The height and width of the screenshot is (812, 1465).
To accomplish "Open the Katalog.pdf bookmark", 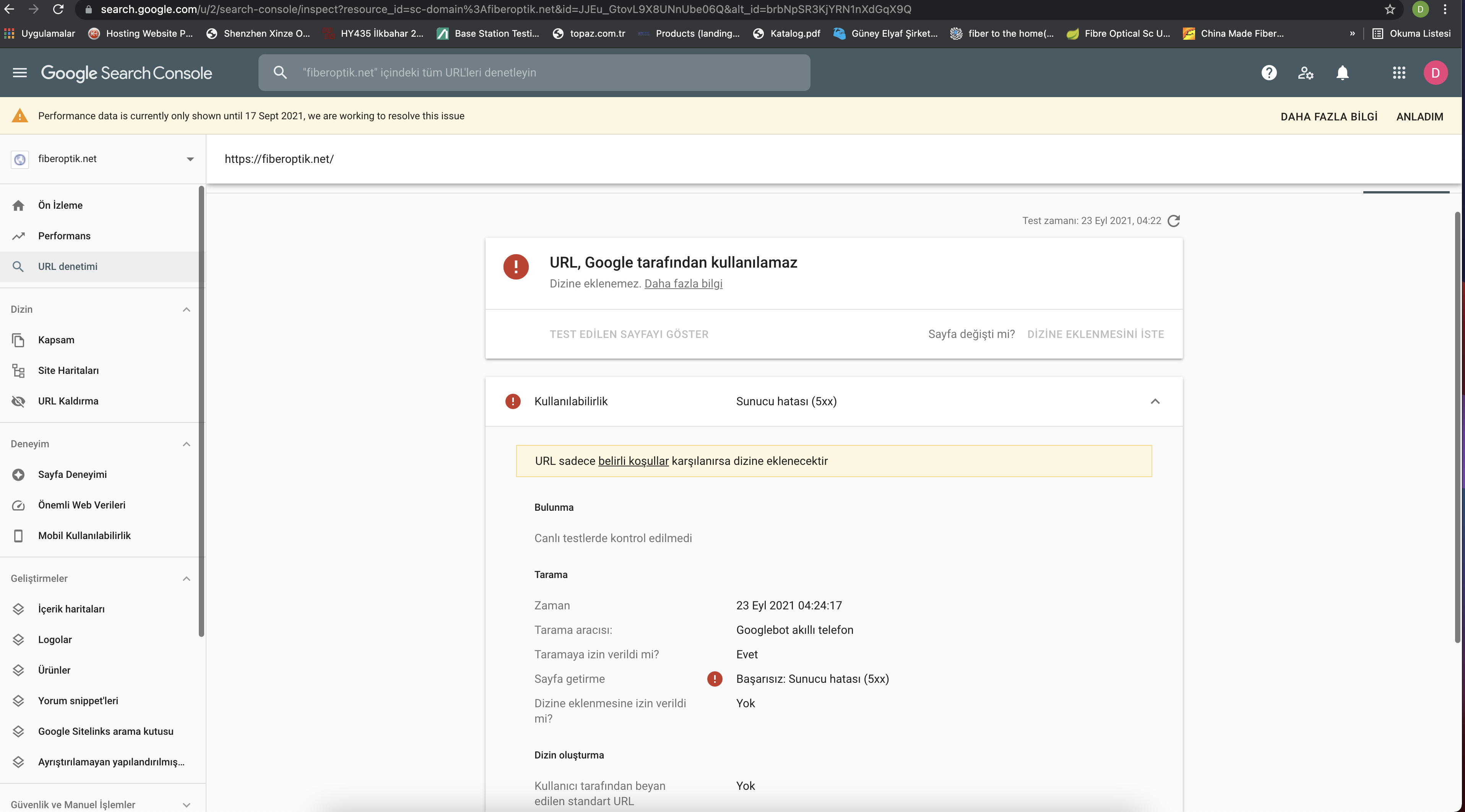I will click(787, 34).
